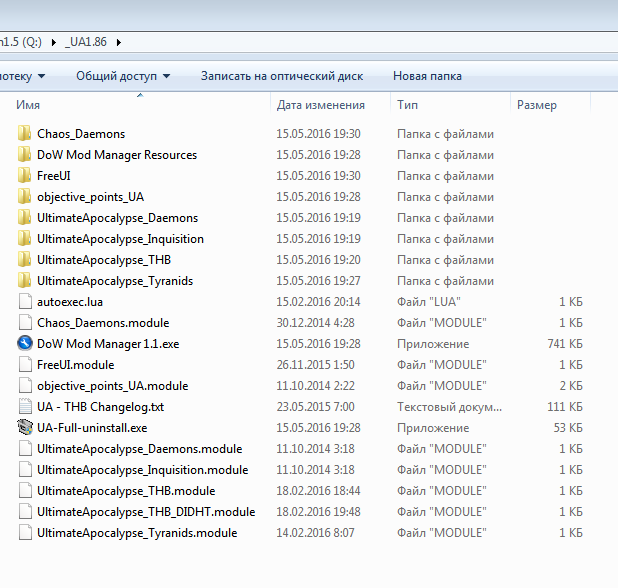
Task: Click the UltimateApocalypse_THB_DIDHT.module file icon
Action: [x=25, y=512]
